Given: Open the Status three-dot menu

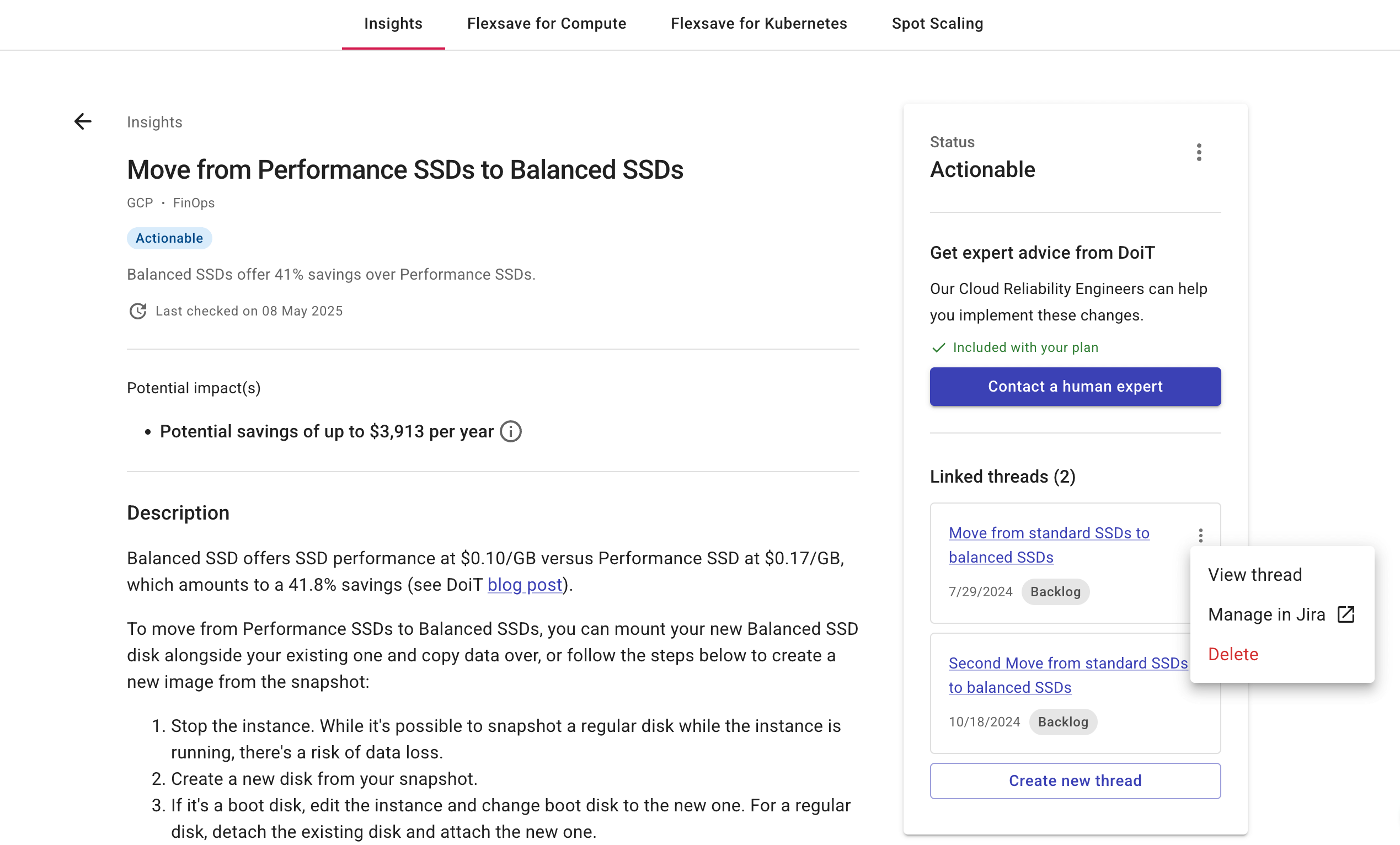Looking at the screenshot, I should click(x=1199, y=152).
